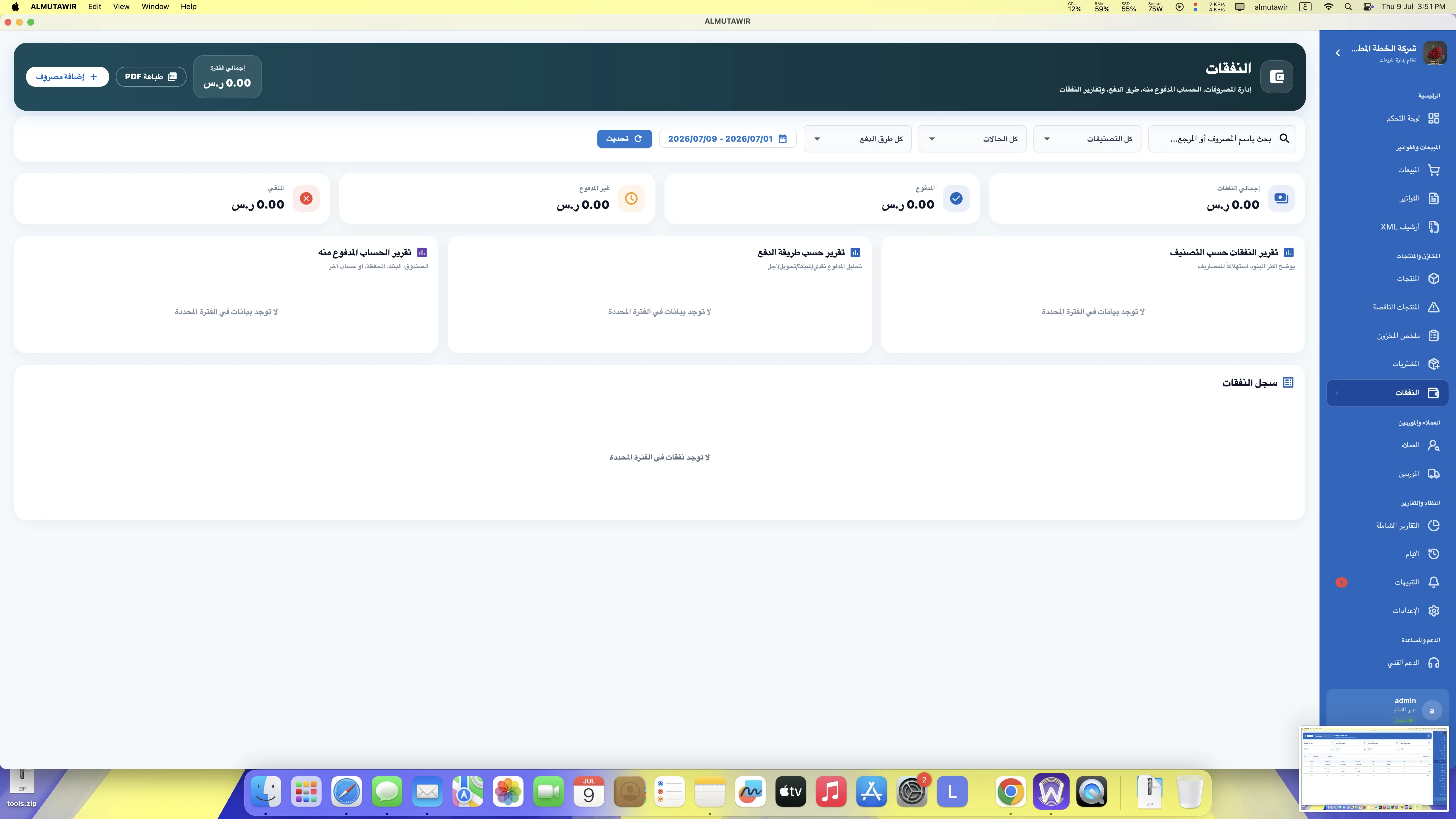This screenshot has height=819, width=1456.
Task: Open days الأيام history icon
Action: pos(1433,554)
